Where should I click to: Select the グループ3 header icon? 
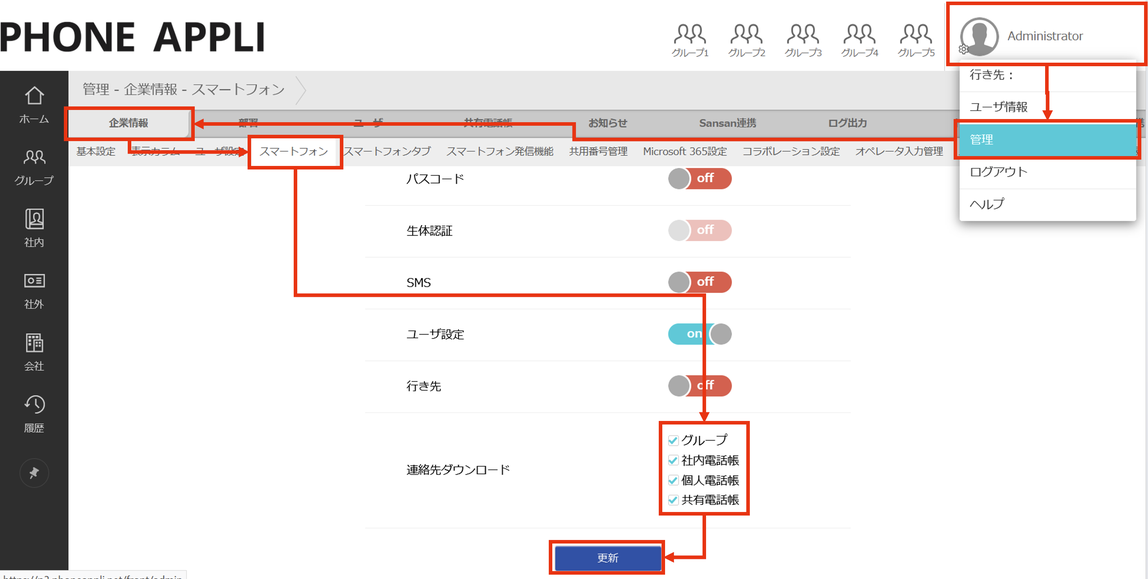point(802,40)
